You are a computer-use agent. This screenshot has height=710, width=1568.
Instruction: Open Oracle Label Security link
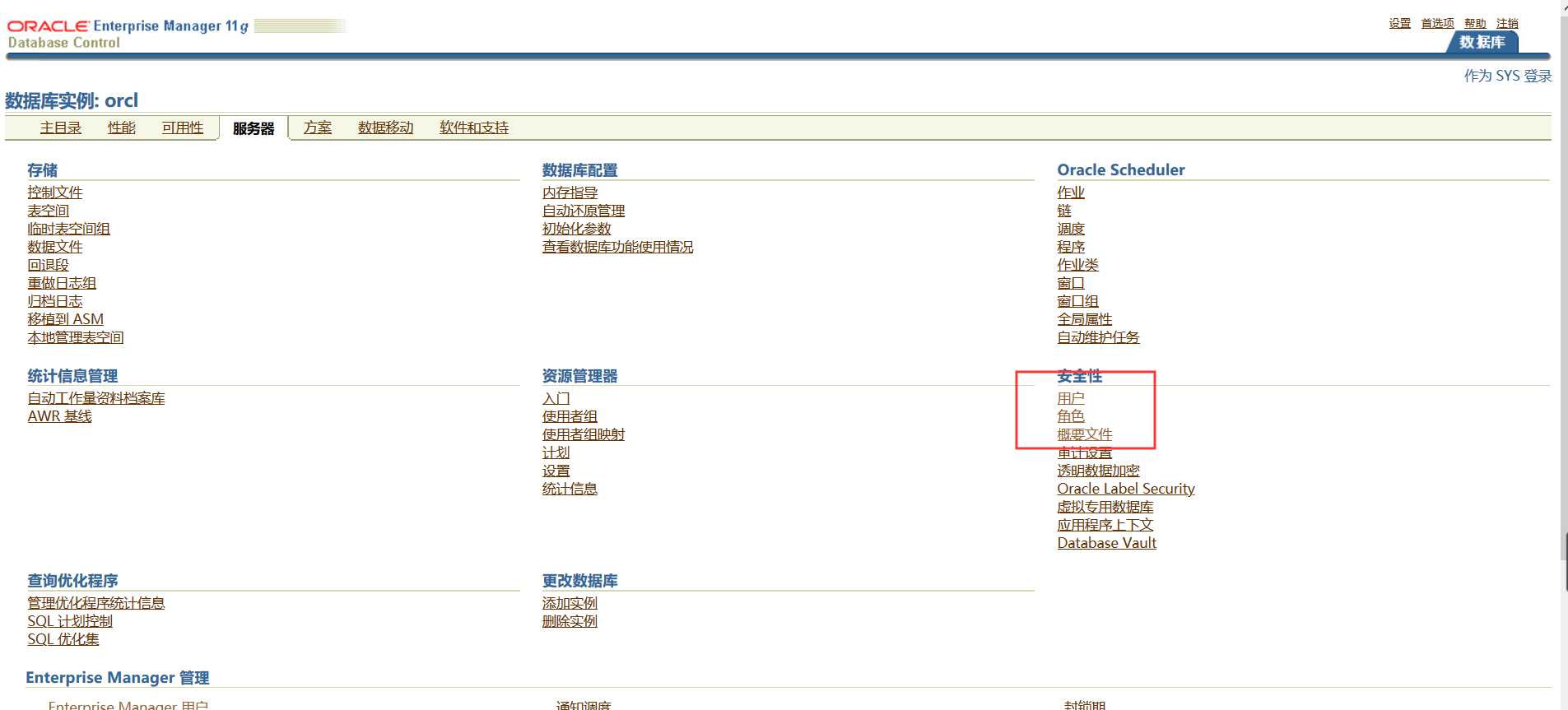coord(1126,489)
